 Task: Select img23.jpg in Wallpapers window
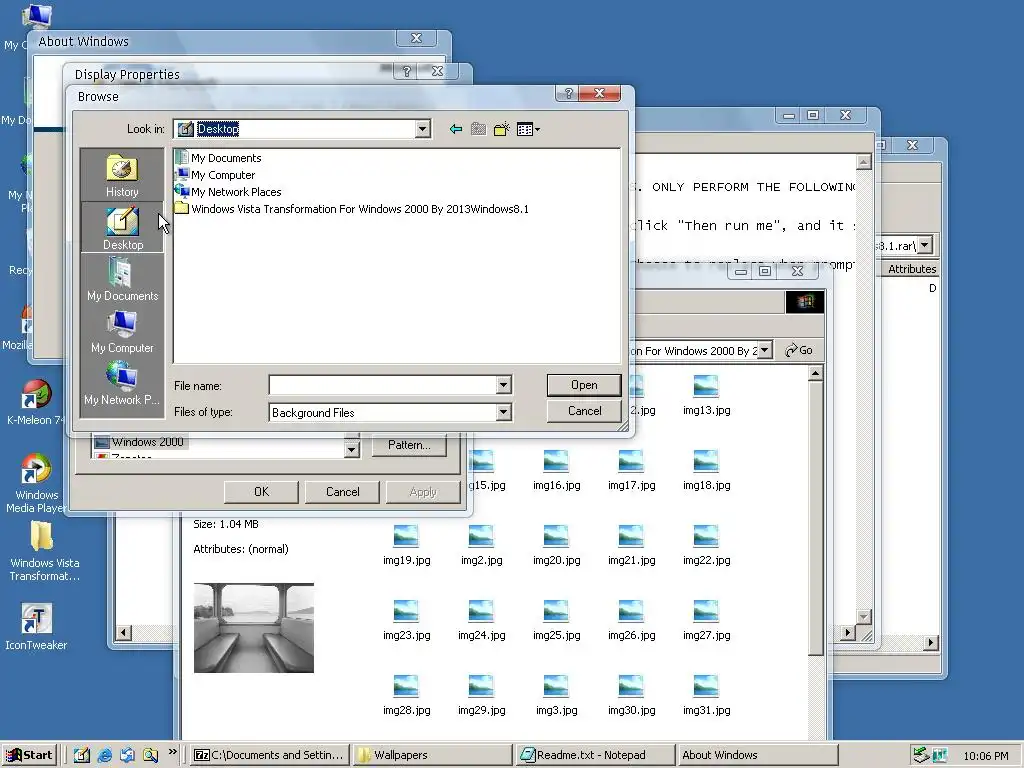coord(406,620)
